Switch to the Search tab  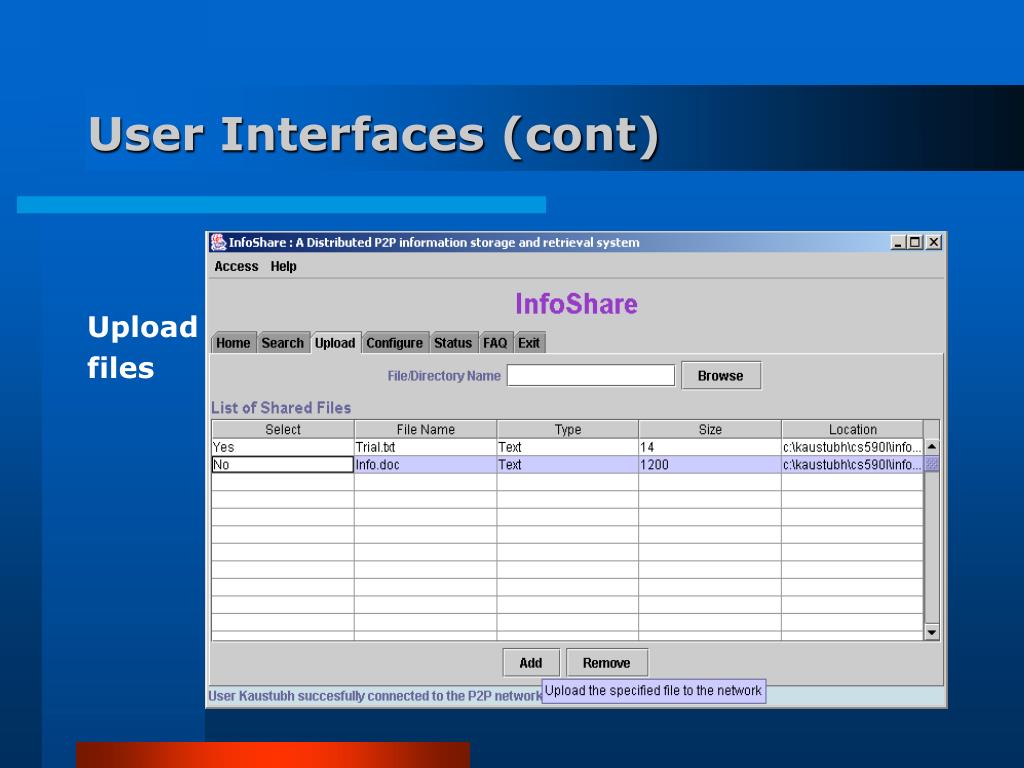tap(282, 343)
